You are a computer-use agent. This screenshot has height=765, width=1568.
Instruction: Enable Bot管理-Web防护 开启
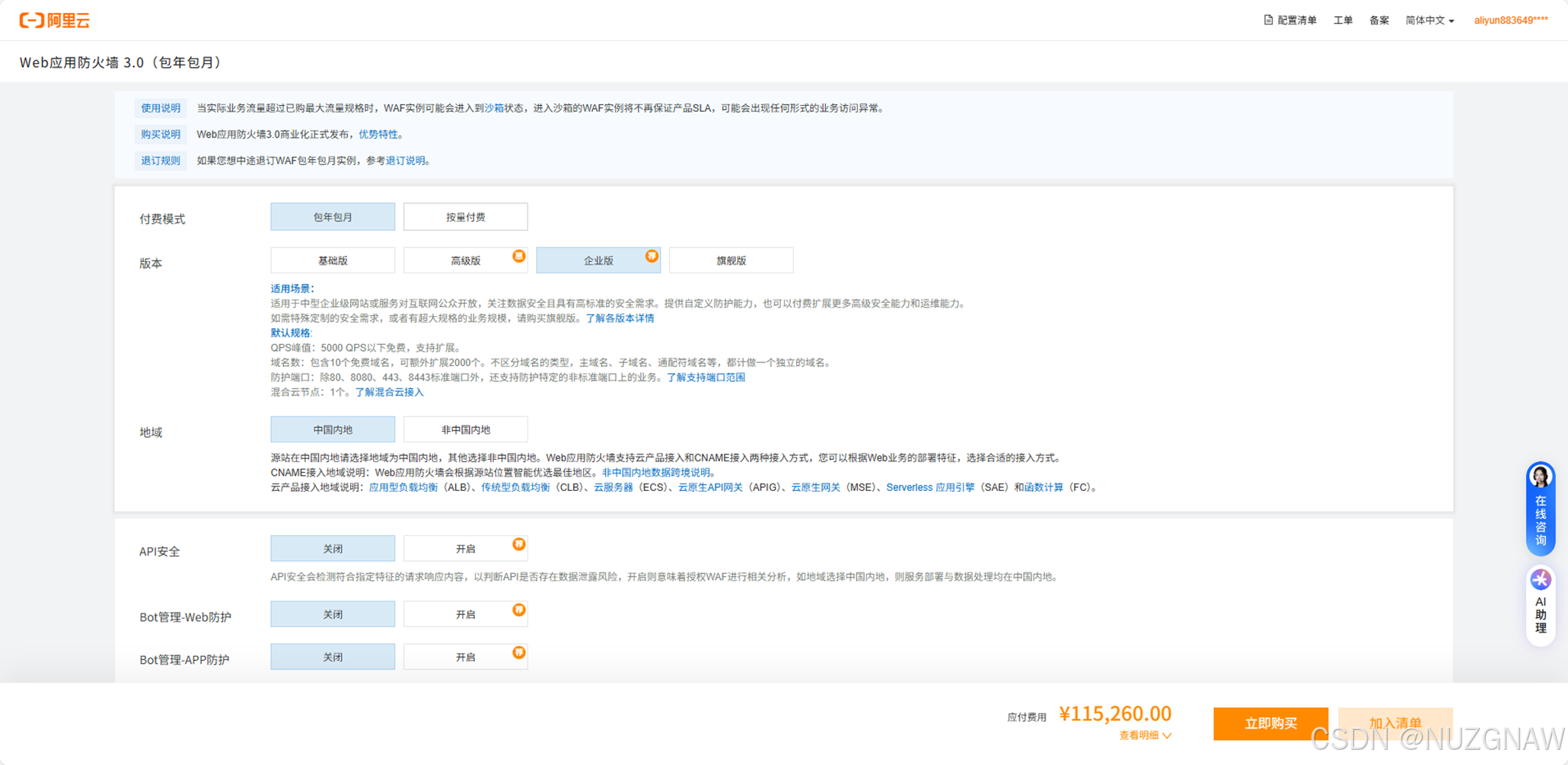[465, 614]
